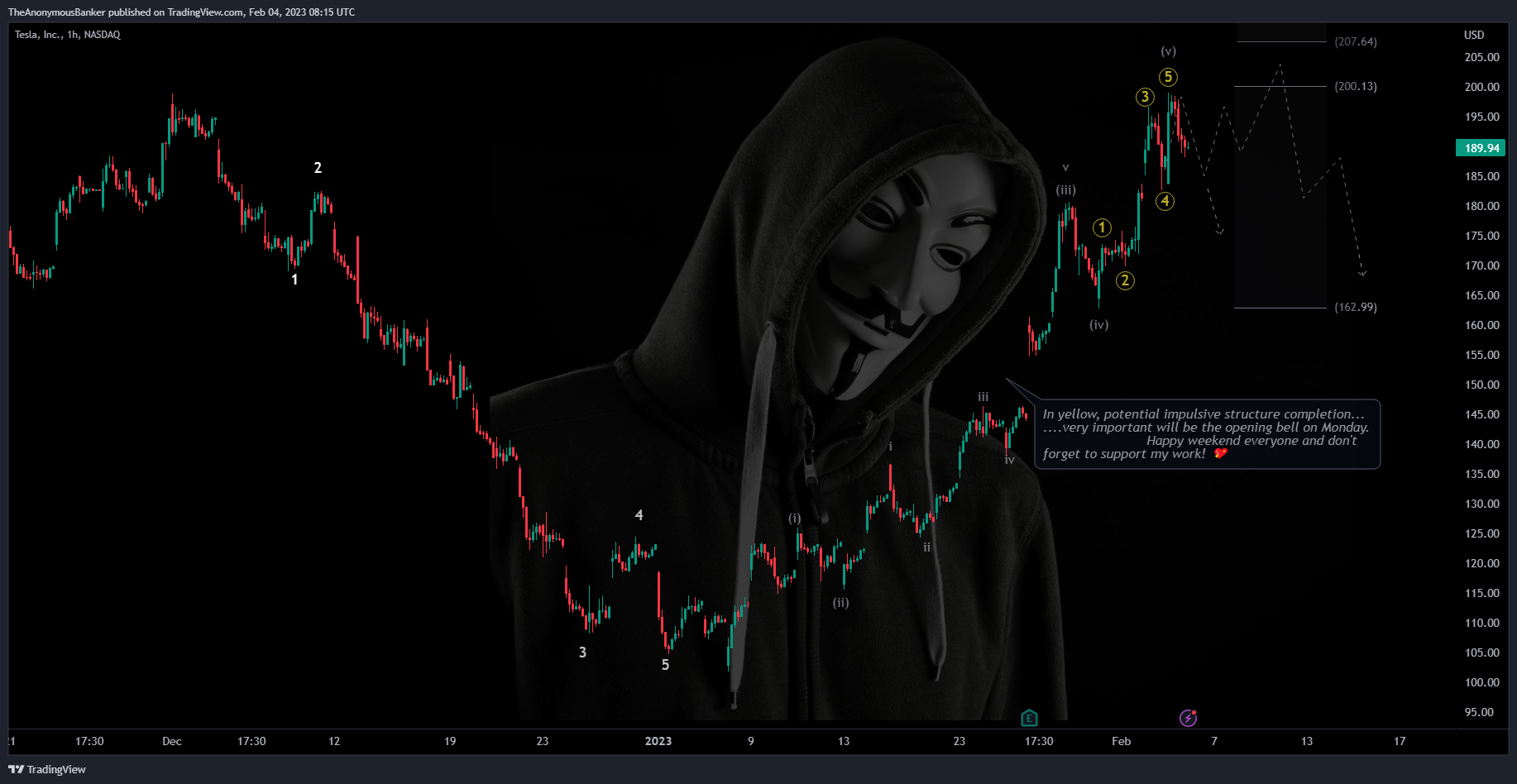The width and height of the screenshot is (1517, 784).
Task: Select the white wave 5 label
Action: point(665,665)
